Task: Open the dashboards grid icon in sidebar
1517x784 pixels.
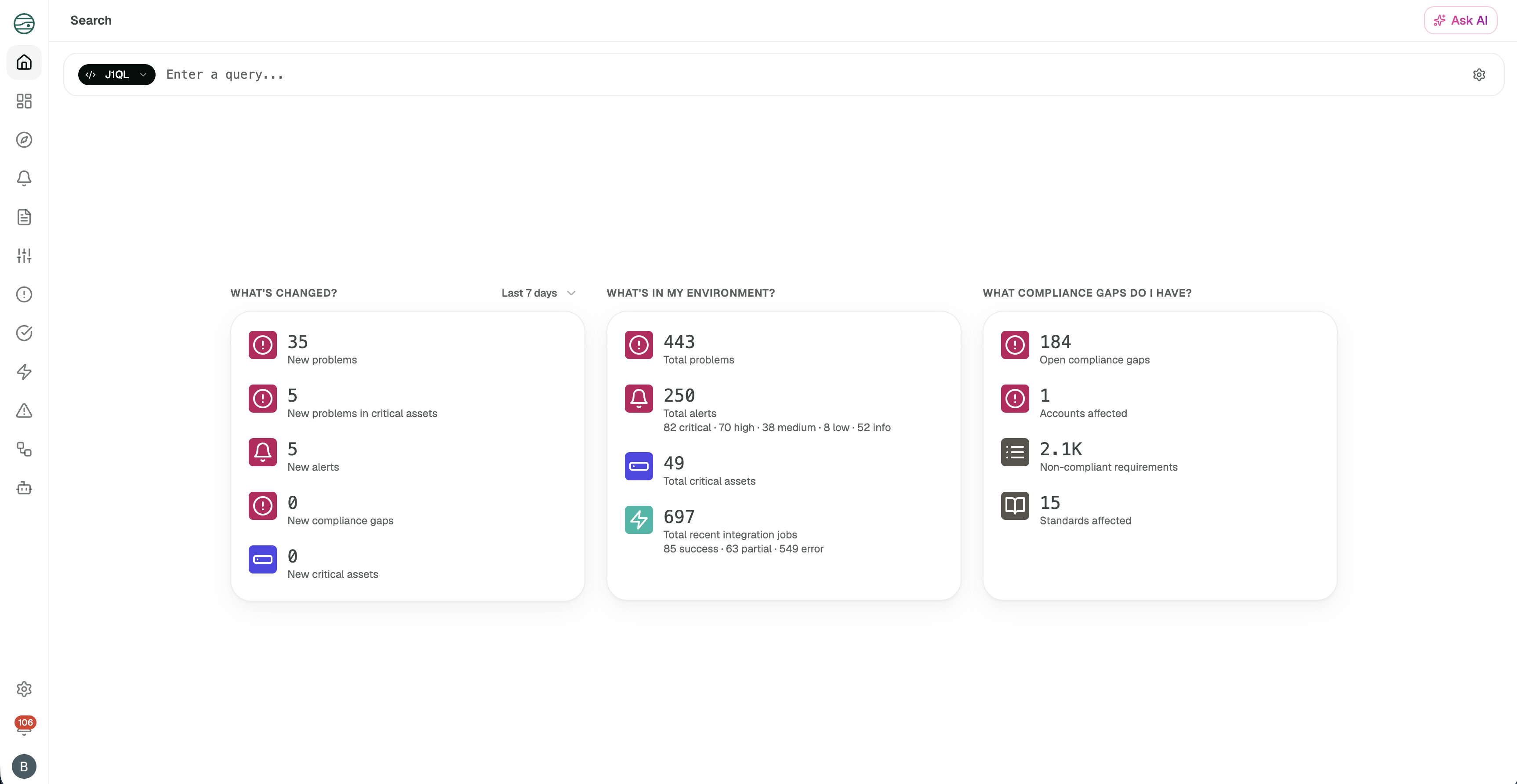Action: coord(24,101)
